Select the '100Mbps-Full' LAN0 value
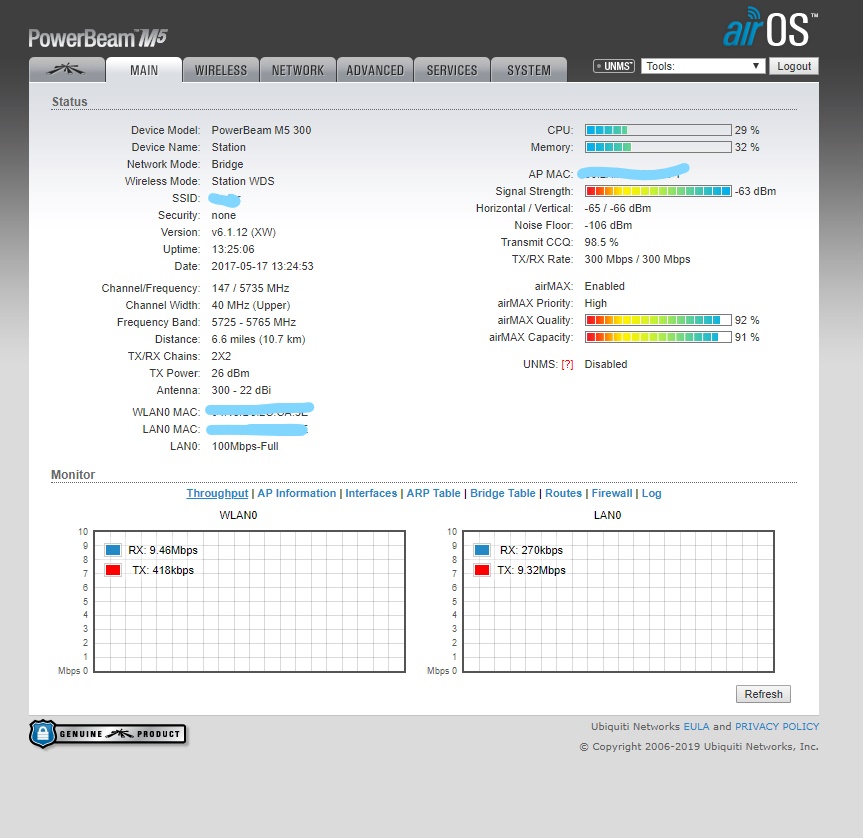Viewport: 863px width, 838px height. 245,446
